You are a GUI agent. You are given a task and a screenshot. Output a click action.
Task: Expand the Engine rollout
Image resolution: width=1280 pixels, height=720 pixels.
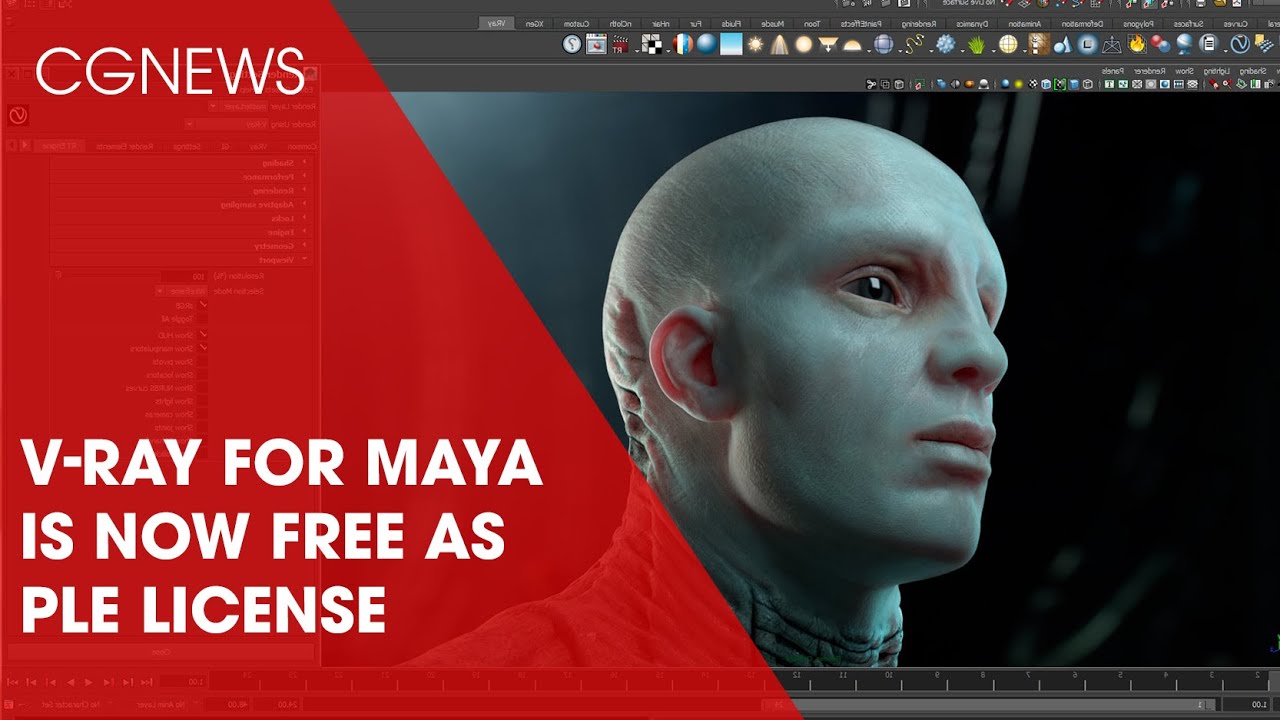[181, 232]
